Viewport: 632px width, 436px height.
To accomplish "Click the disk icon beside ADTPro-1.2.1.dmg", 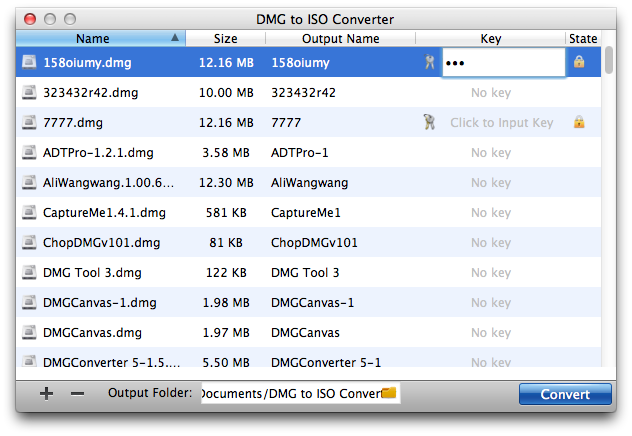I will pos(29,153).
